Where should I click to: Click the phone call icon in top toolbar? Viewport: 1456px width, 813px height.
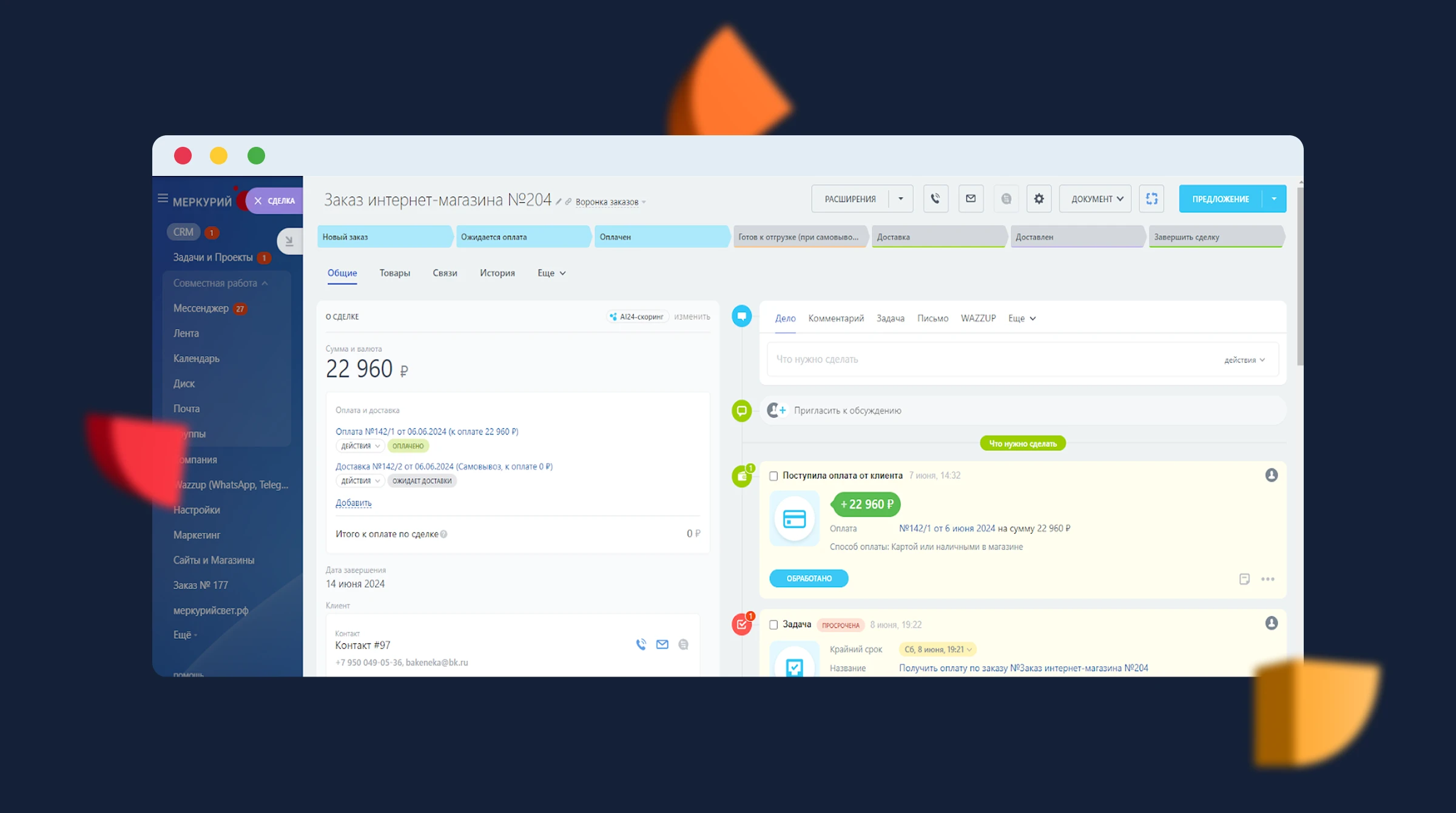[935, 199]
